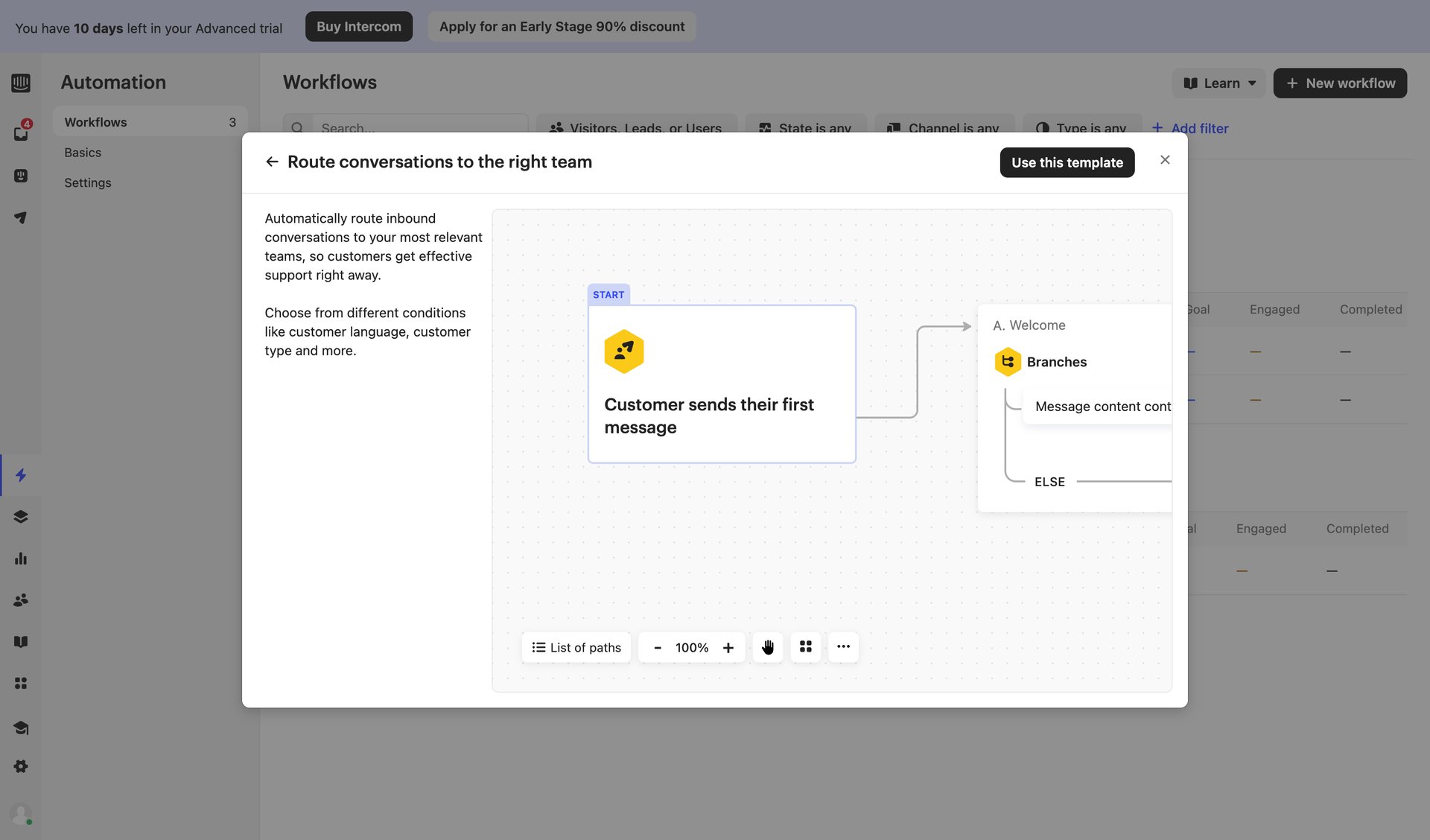
Task: Open Settings via the gear icon
Action: (21, 766)
